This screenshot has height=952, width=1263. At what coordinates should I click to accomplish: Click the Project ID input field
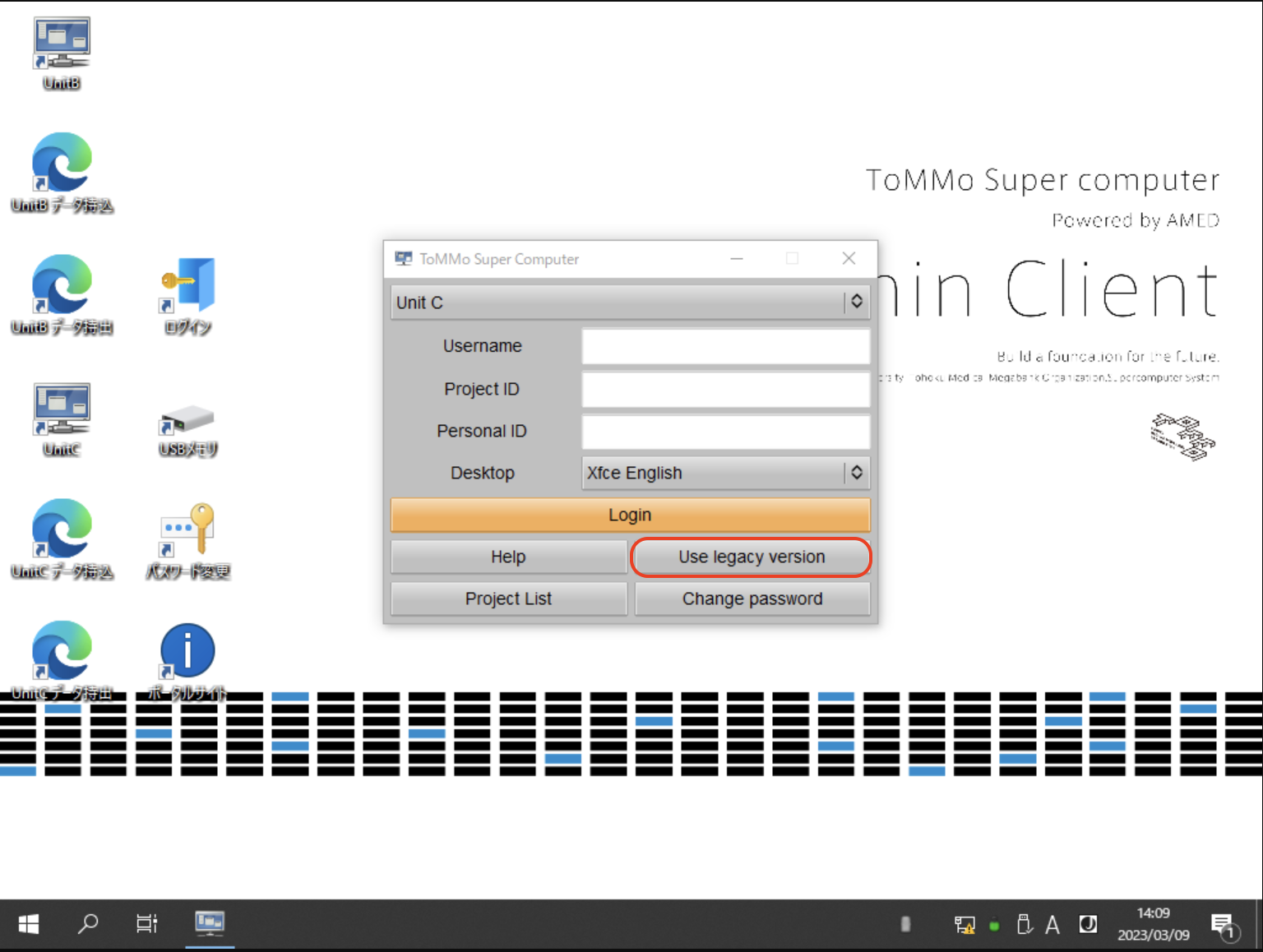click(x=725, y=389)
